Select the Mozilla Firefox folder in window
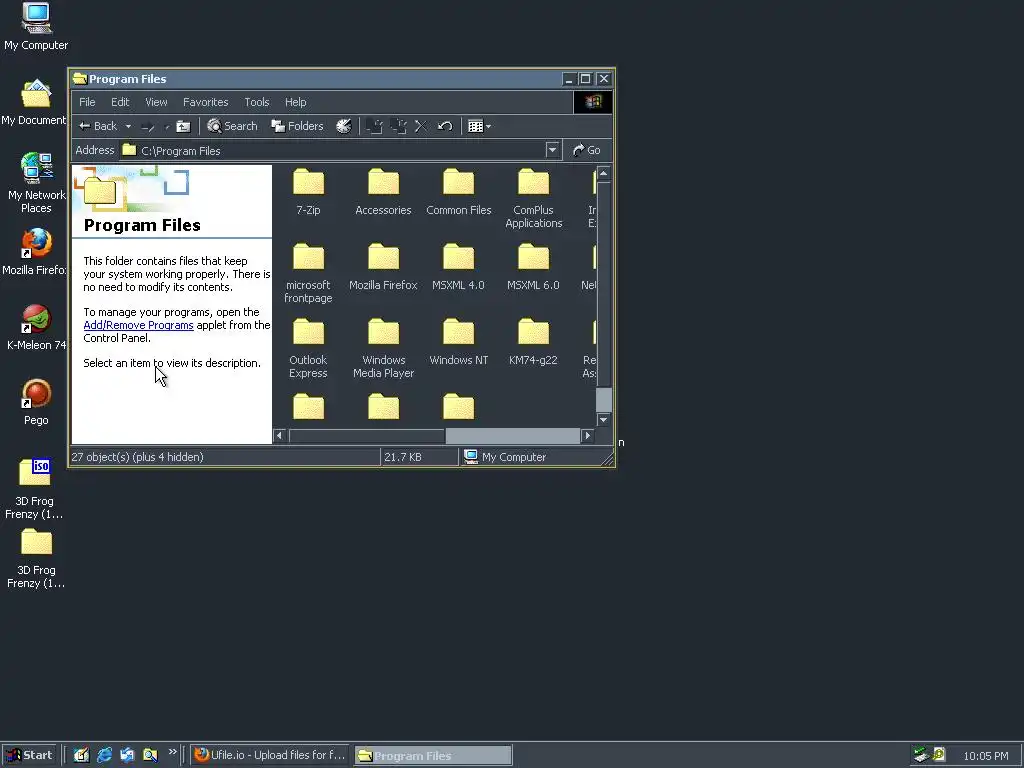 pyautogui.click(x=383, y=267)
